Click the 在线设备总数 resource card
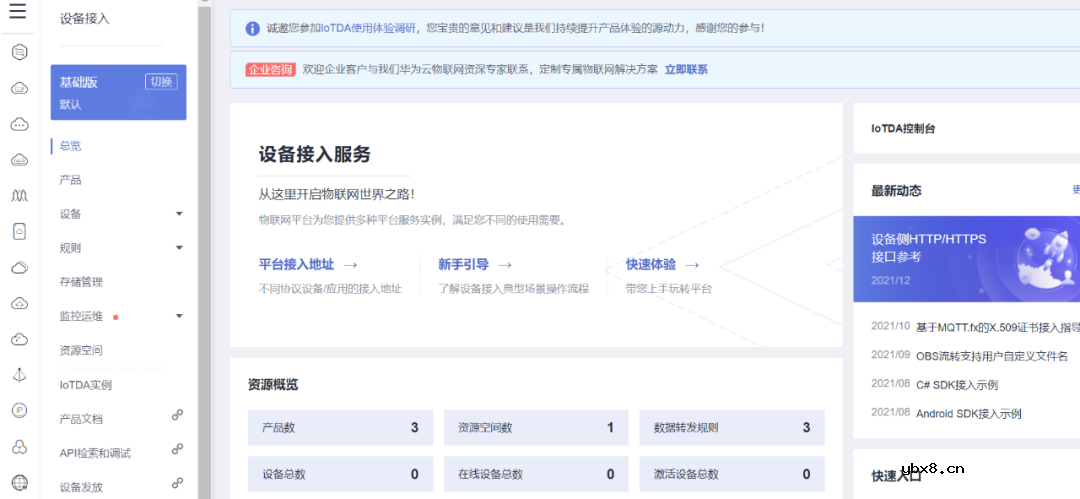This screenshot has width=1080, height=499. pyautogui.click(x=537, y=474)
